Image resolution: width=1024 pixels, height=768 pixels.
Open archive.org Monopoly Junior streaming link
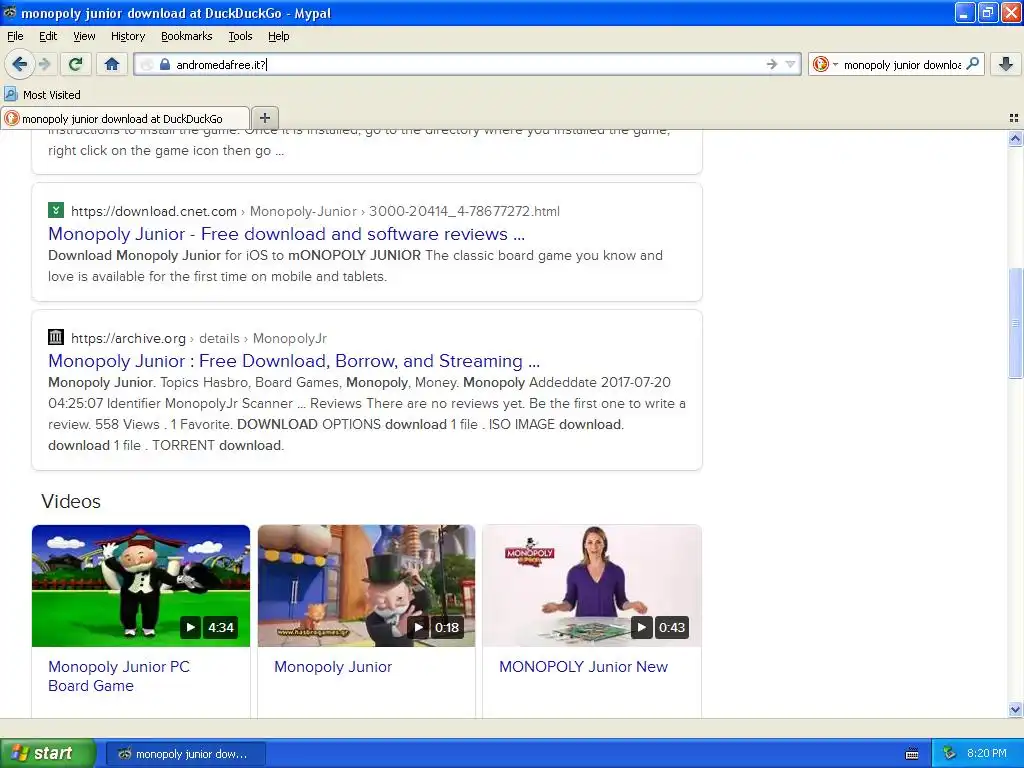[x=294, y=360]
